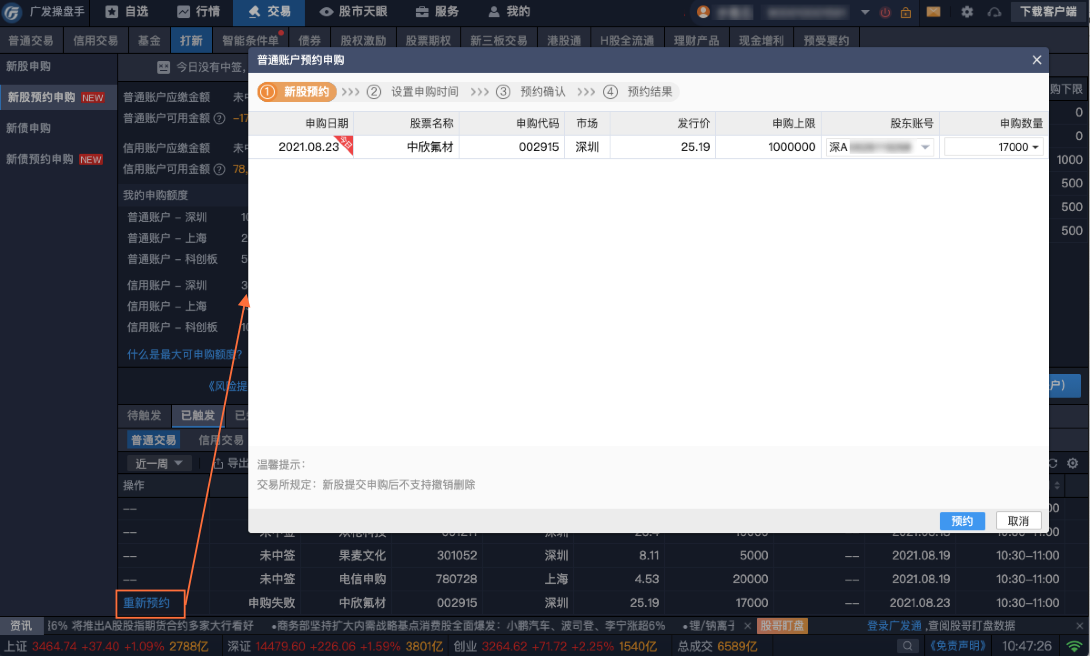Image resolution: width=1091 pixels, height=656 pixels.
Task: Select the 信用交易 filter under 已触发
Action: click(x=221, y=440)
